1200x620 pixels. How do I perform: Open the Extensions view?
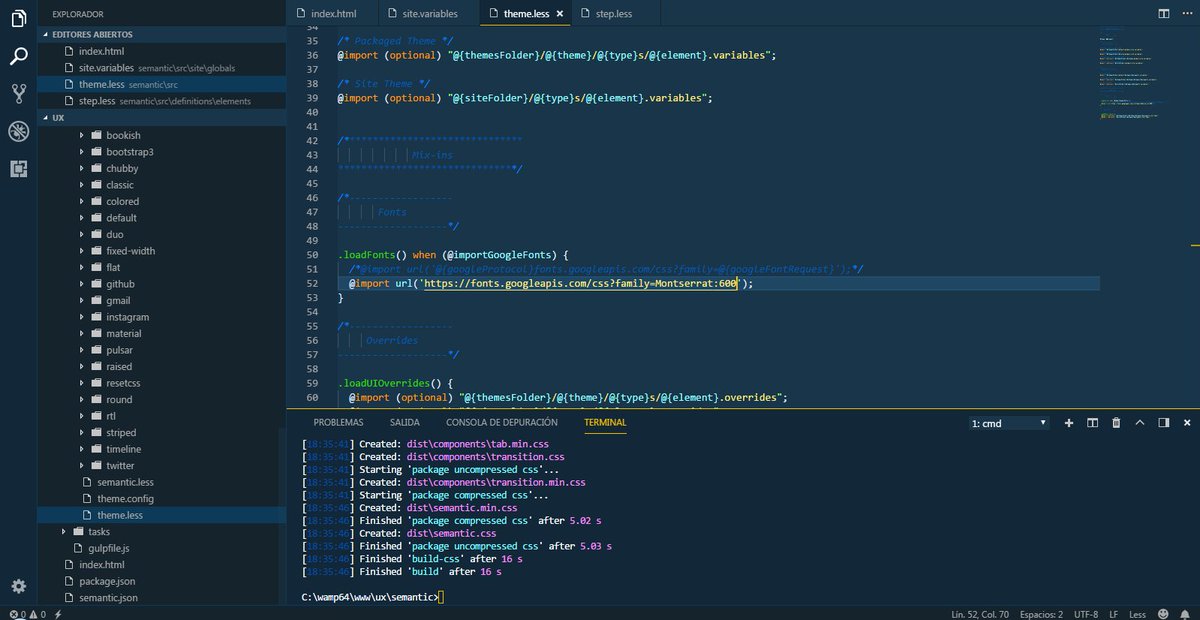(18, 169)
